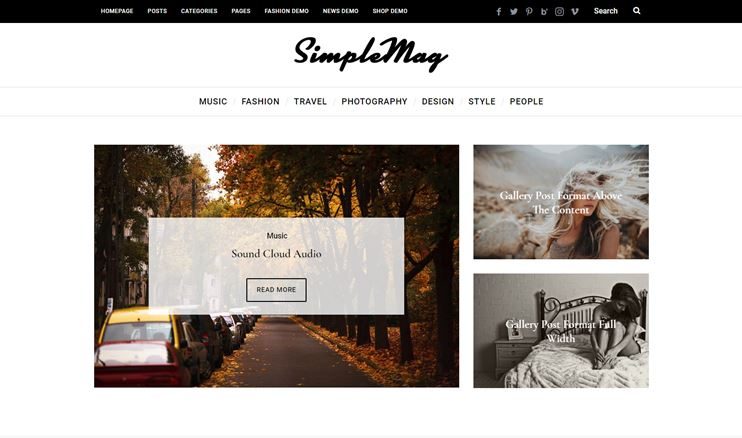
Task: Open the Sound Cloud Audio post title
Action: pos(276,254)
